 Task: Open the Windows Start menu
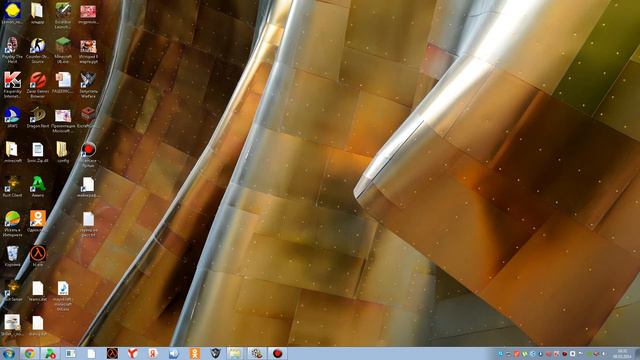(x=8, y=353)
